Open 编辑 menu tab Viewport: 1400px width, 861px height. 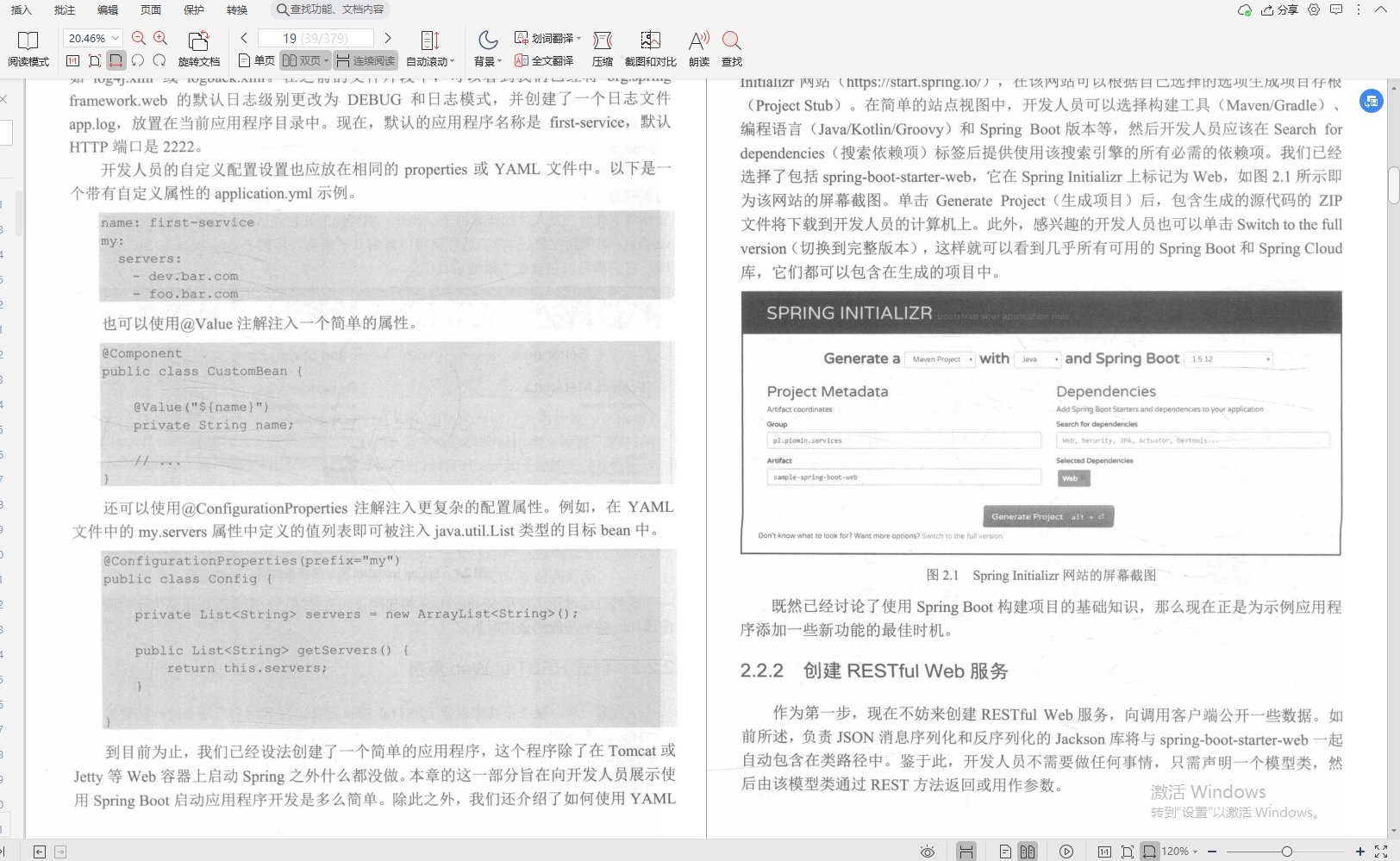(107, 9)
